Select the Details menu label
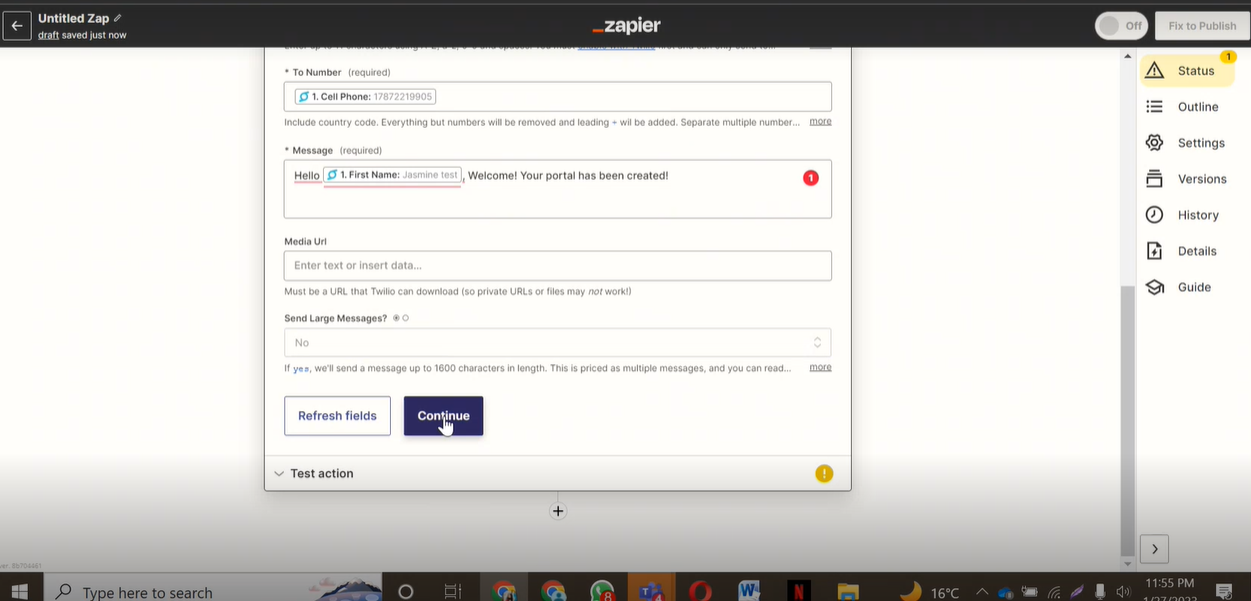The image size is (1251, 601). point(1197,251)
